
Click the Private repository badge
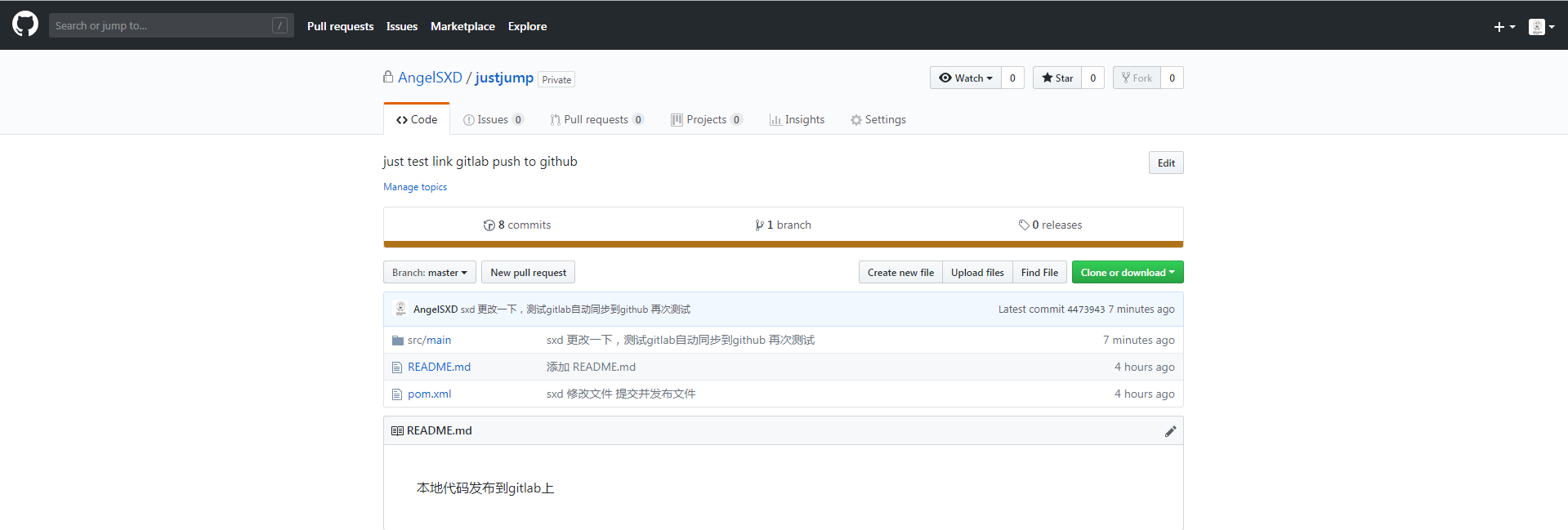coord(556,79)
